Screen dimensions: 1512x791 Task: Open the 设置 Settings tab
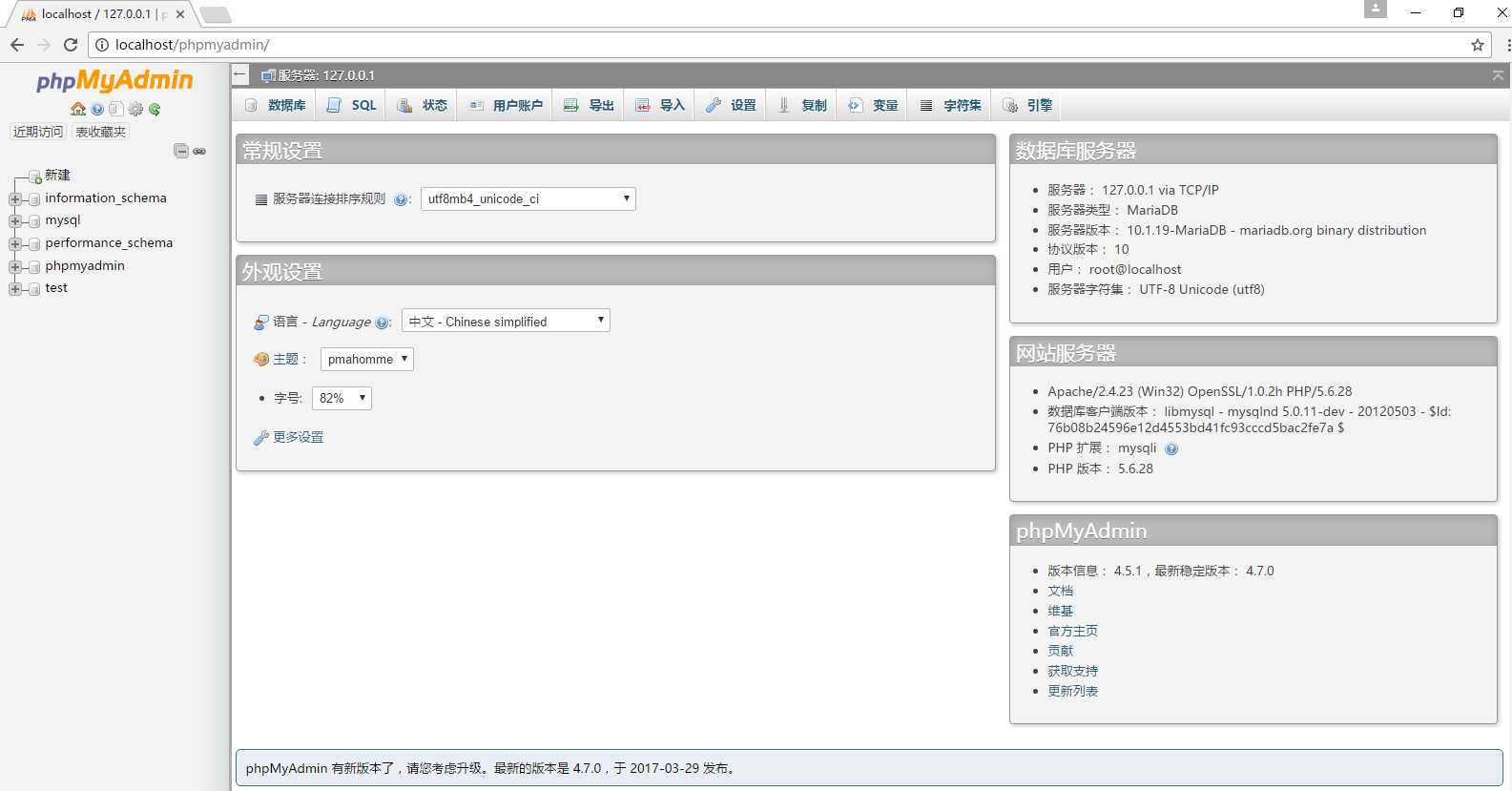(x=731, y=105)
